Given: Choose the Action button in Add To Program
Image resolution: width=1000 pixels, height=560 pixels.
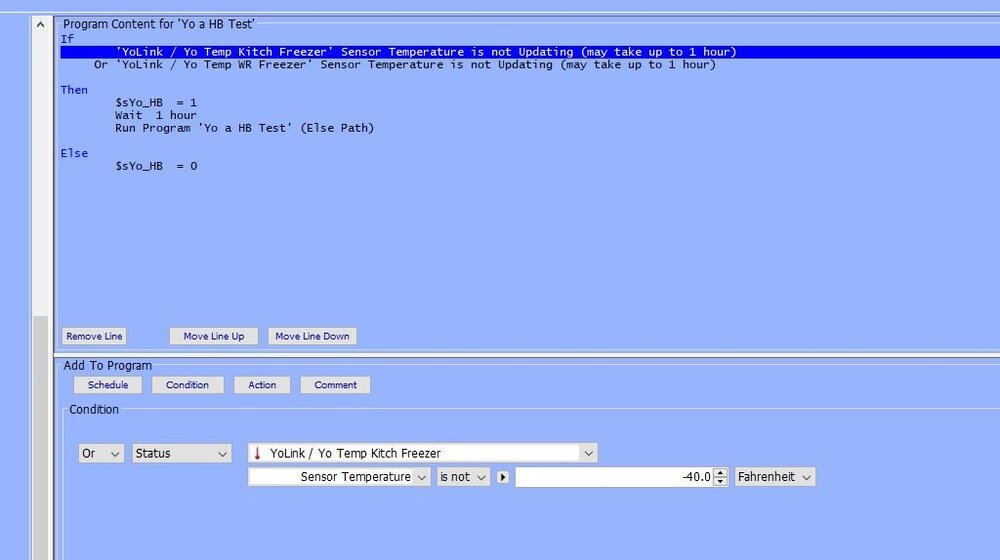Looking at the screenshot, I should 262,385.
